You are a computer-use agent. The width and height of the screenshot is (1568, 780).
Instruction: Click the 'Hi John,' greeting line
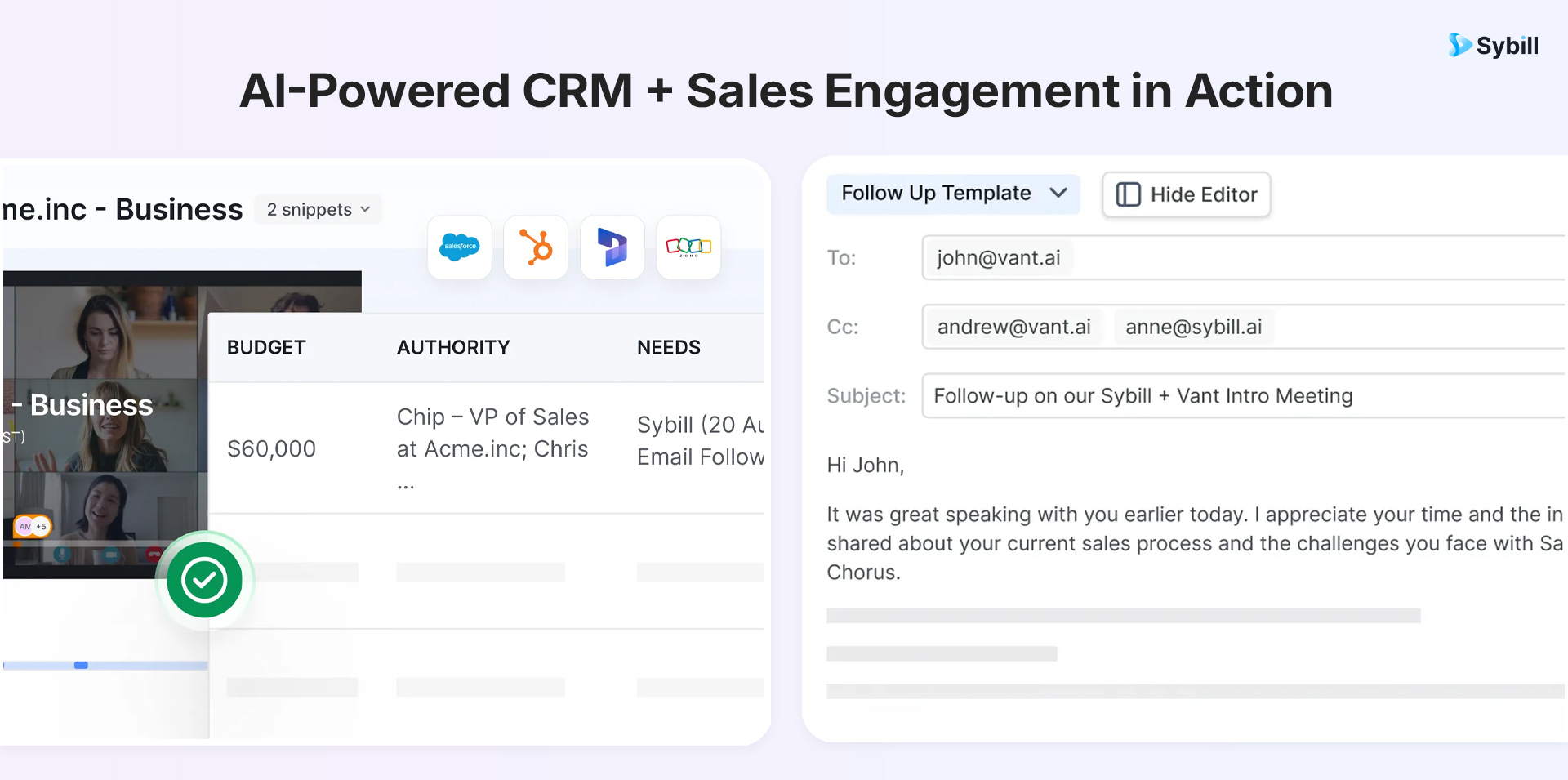click(x=866, y=466)
